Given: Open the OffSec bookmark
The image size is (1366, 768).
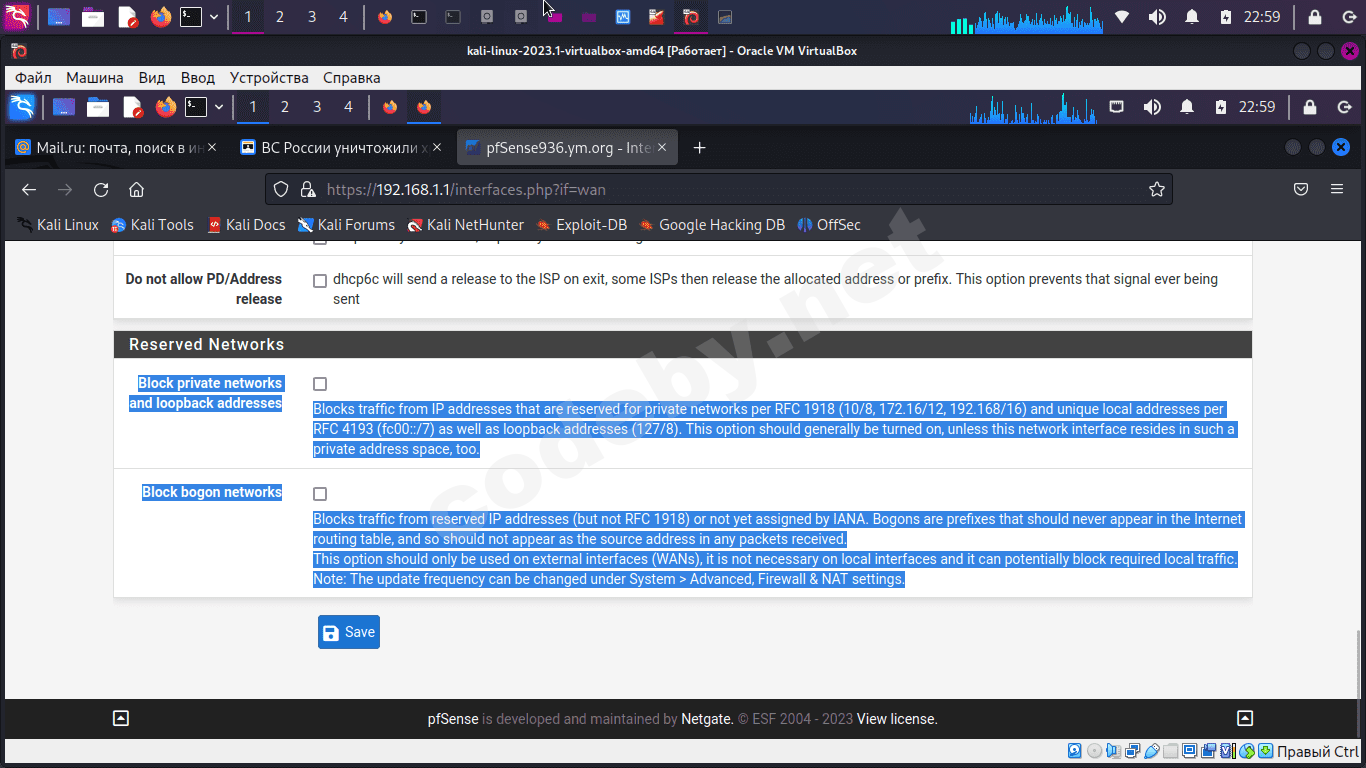Looking at the screenshot, I should 829,225.
